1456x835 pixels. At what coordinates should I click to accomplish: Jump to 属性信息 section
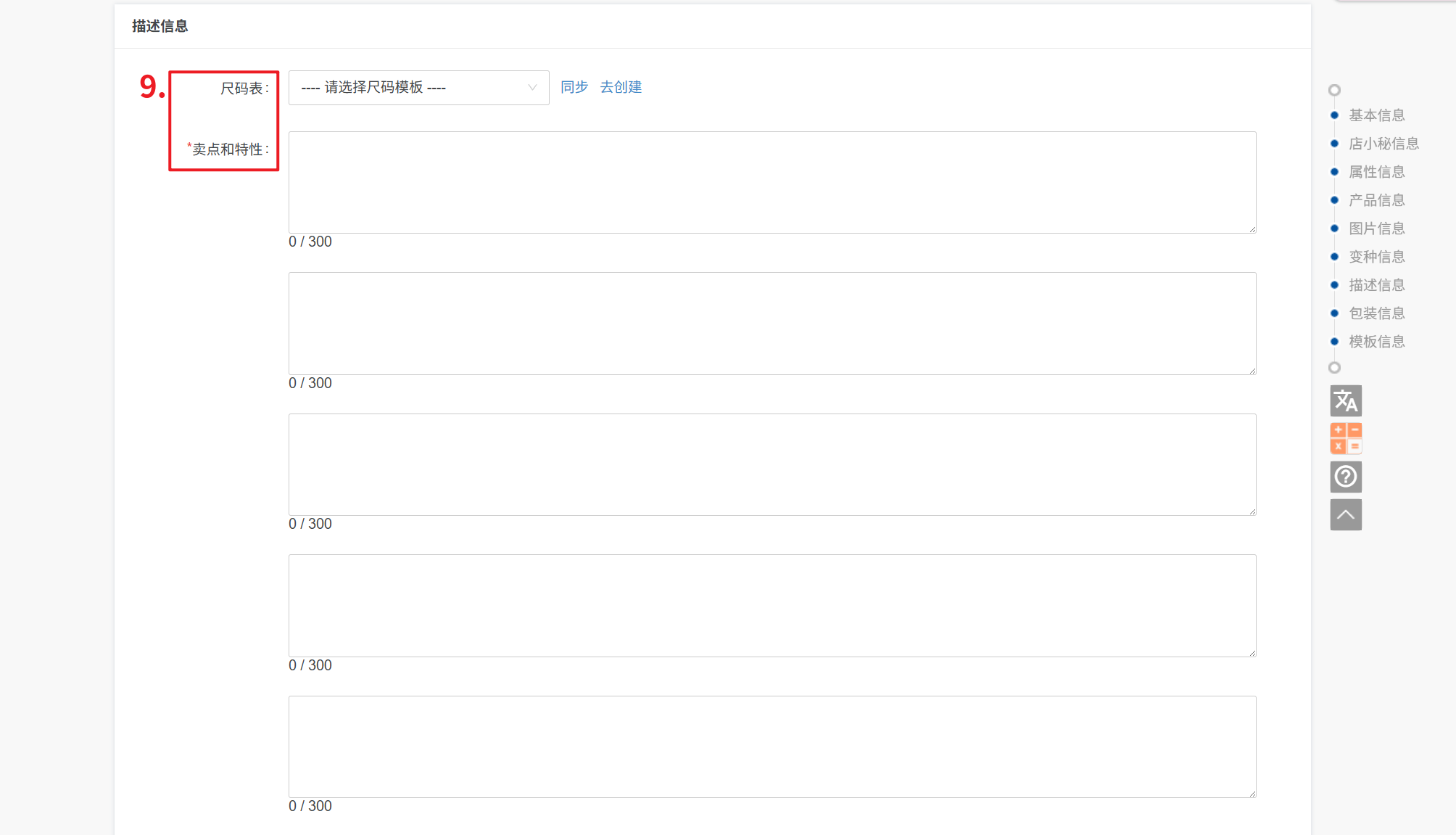point(1376,172)
